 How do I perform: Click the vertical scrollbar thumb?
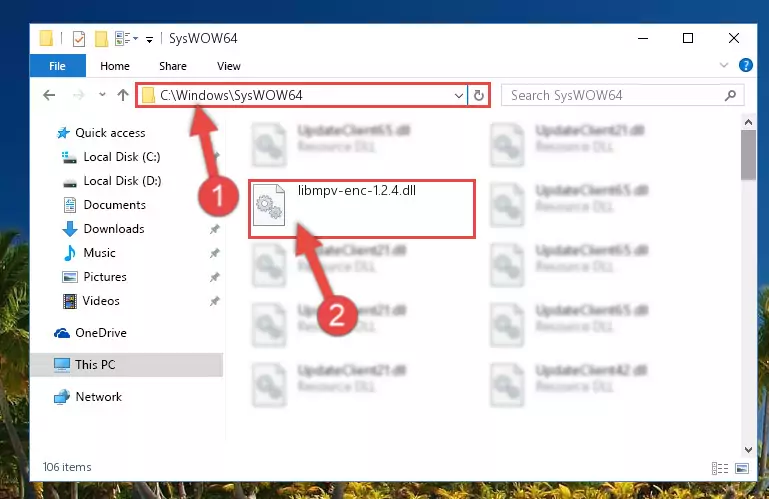tap(748, 155)
